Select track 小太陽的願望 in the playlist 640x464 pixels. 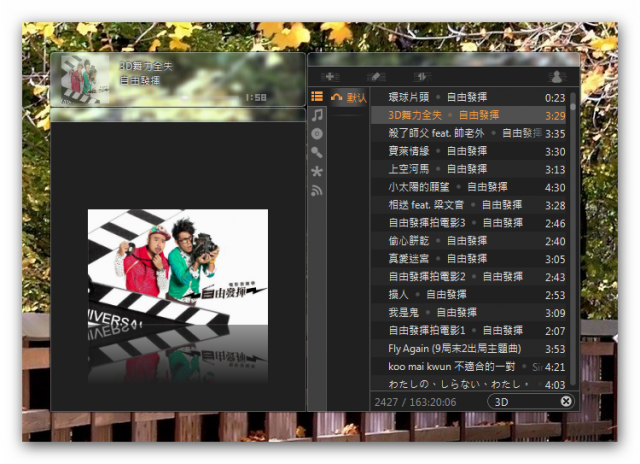(468, 187)
